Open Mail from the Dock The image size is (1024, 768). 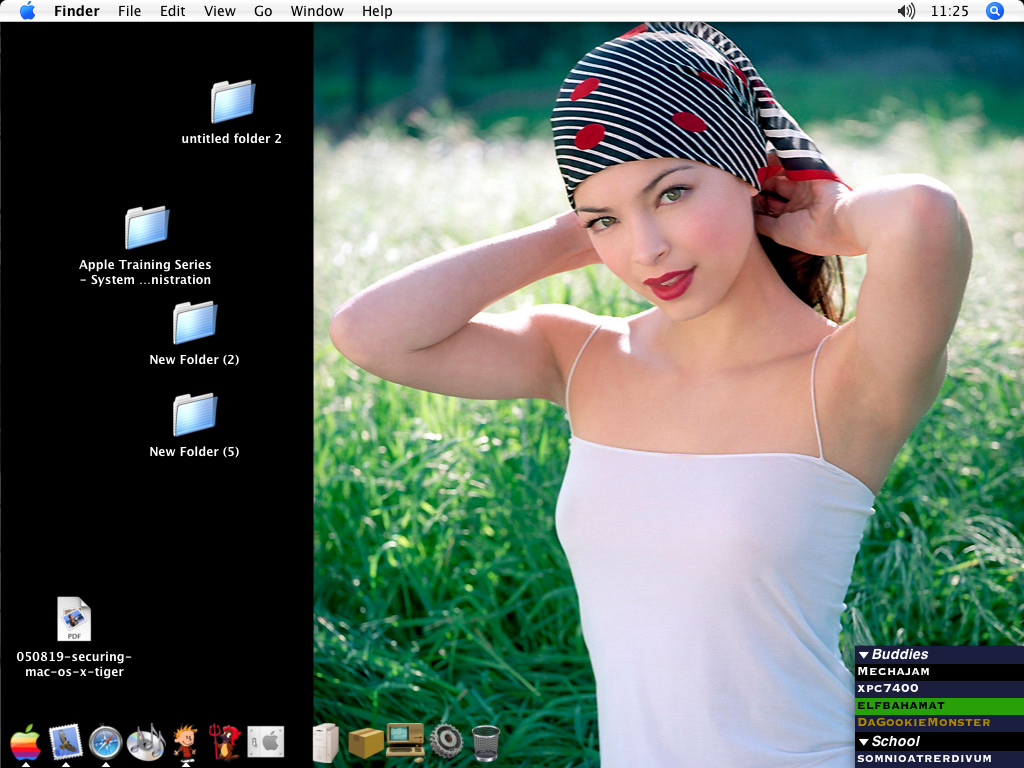[x=65, y=743]
